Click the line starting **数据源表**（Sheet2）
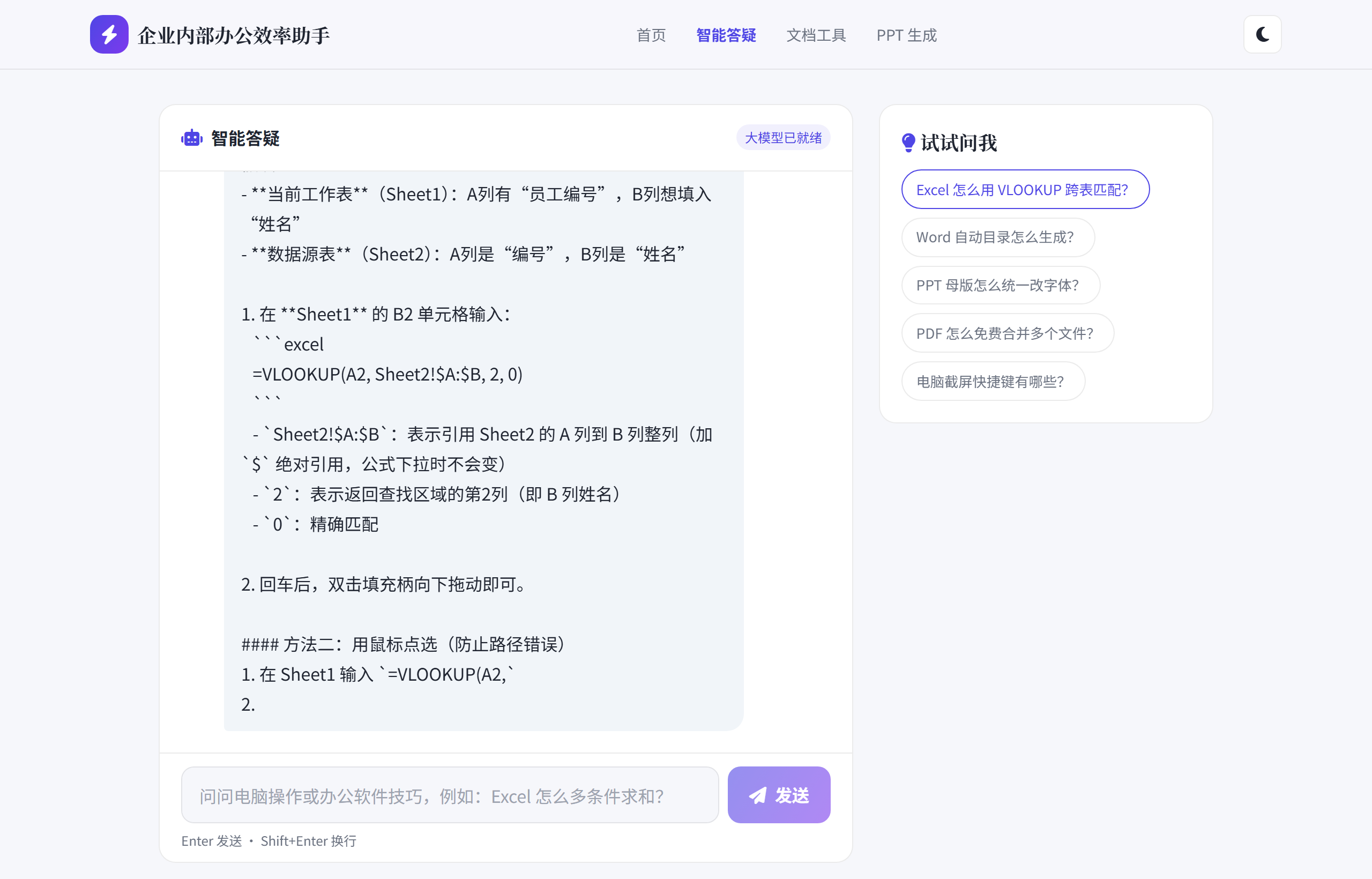1372x879 pixels. click(464, 254)
